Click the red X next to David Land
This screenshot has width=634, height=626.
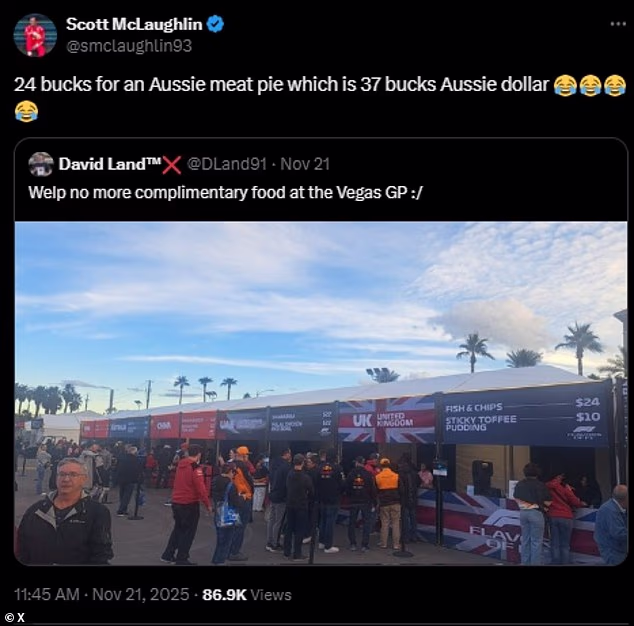tap(171, 165)
